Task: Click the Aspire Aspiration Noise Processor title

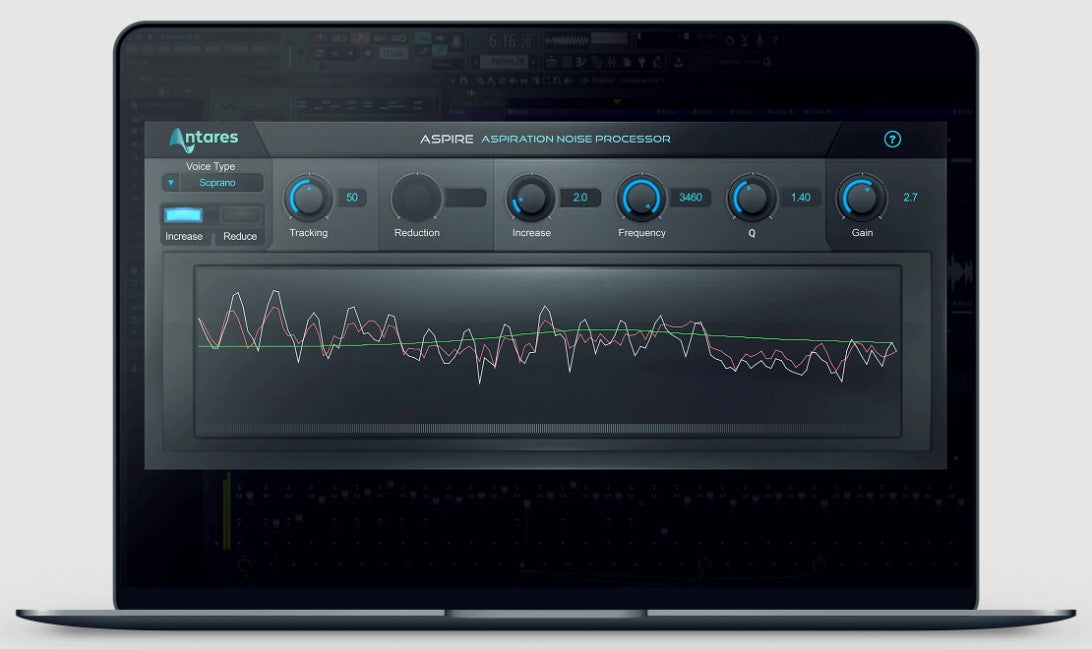Action: point(545,139)
